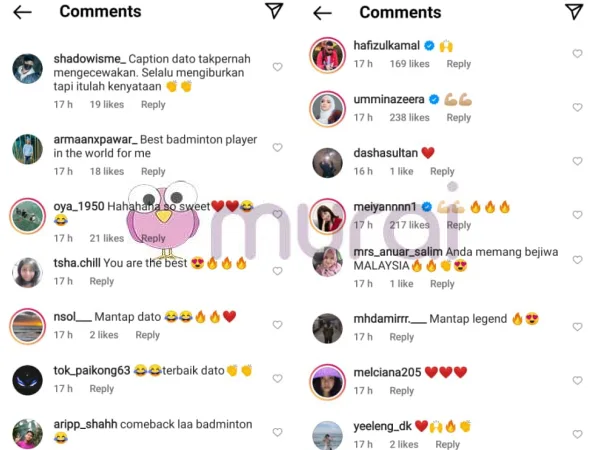The image size is (600, 450).
Task: Like shadowisme_'s comment with the heart
Action: point(277,67)
